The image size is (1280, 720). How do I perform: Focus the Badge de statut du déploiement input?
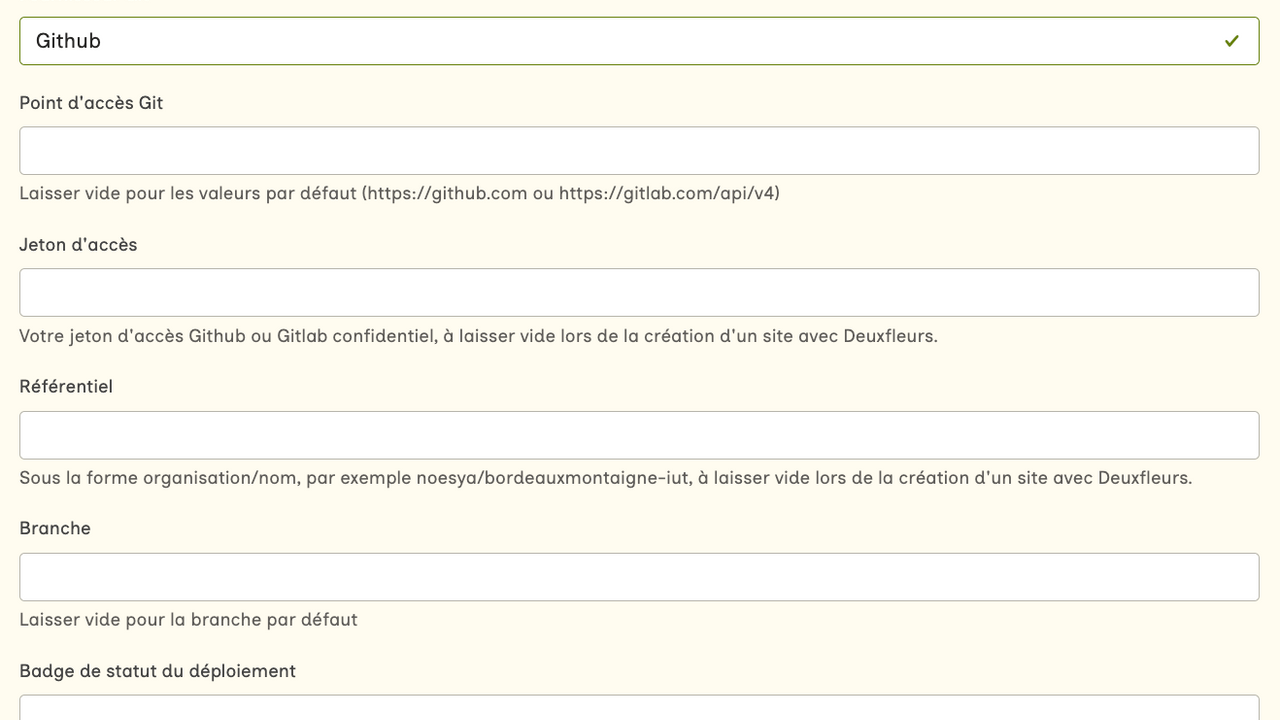[x=639, y=708]
